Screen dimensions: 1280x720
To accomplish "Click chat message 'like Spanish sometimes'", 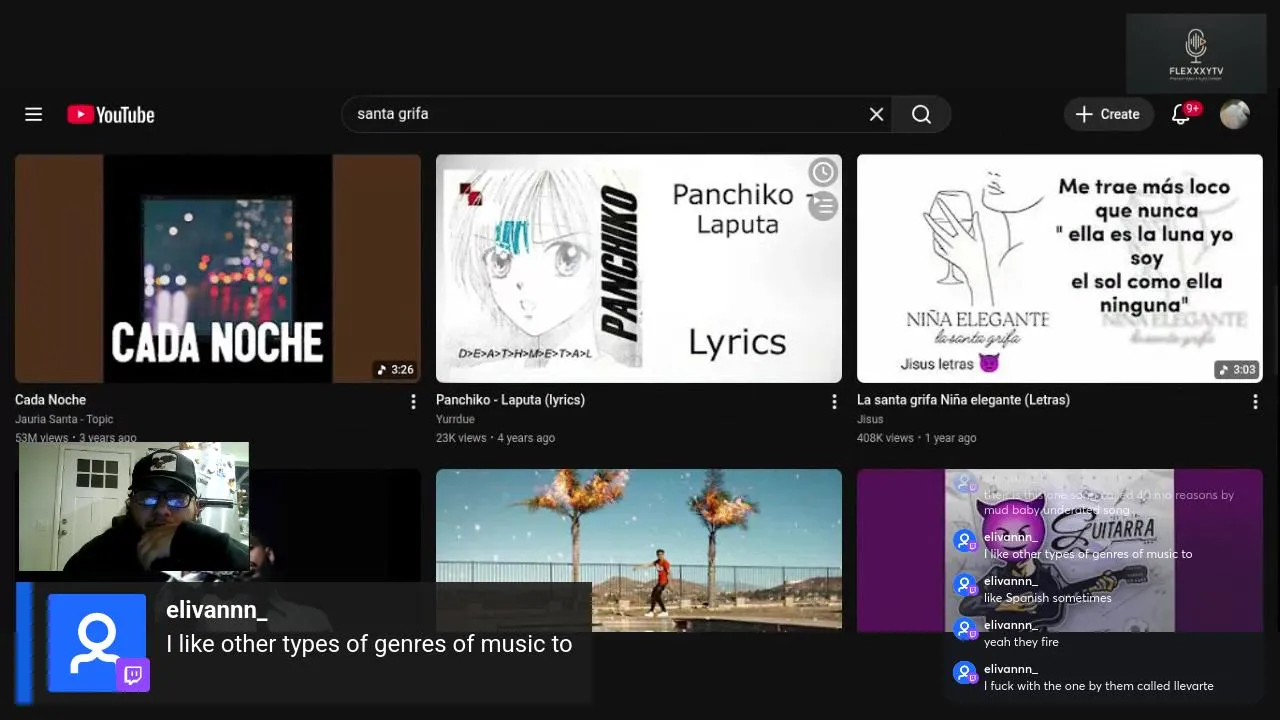I will click(1047, 598).
